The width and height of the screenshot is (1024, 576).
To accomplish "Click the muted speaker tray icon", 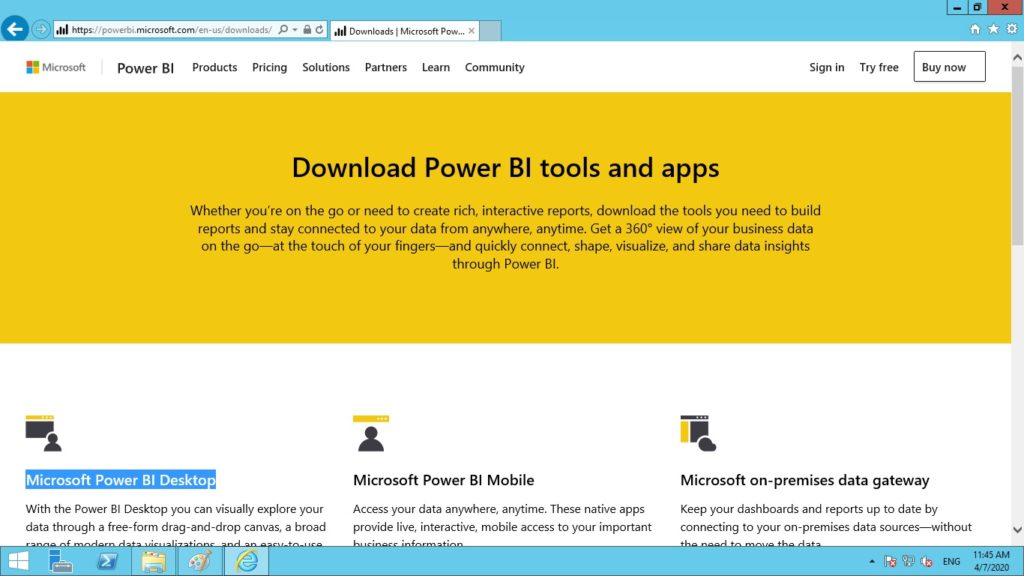I will point(926,561).
